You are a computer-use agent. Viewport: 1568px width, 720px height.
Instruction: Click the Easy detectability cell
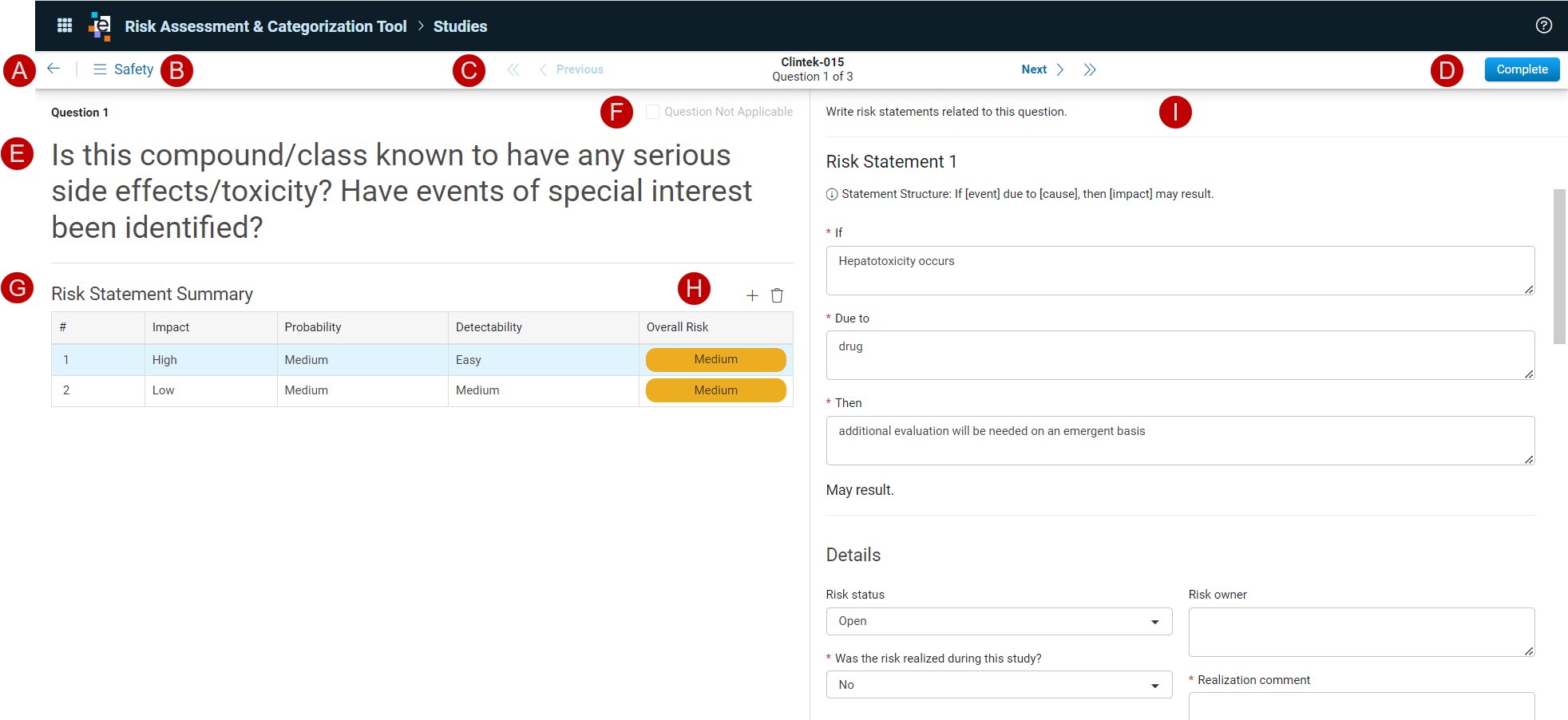tap(543, 360)
